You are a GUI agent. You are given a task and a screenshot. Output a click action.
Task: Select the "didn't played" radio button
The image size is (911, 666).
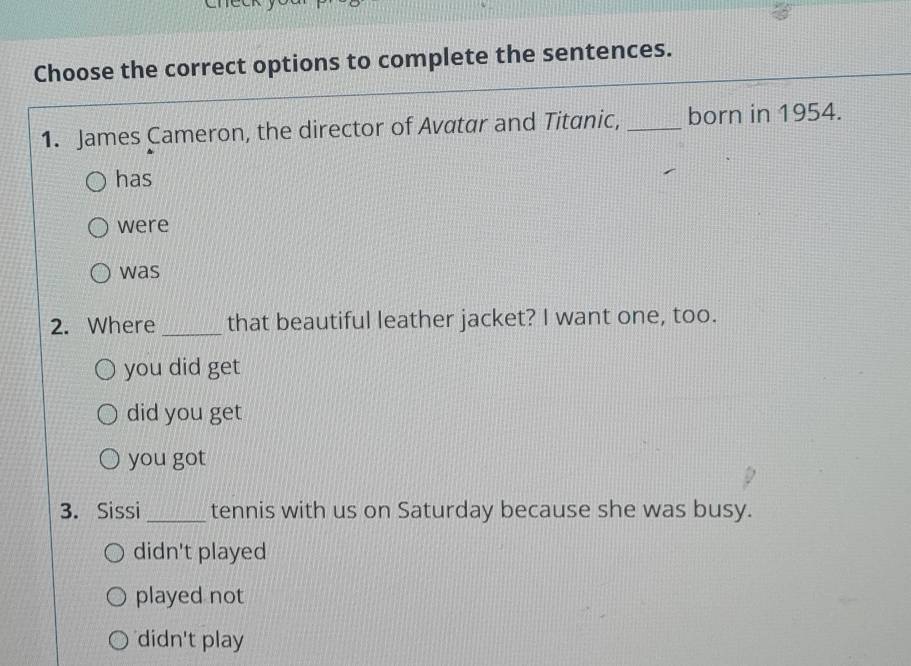click(x=115, y=552)
